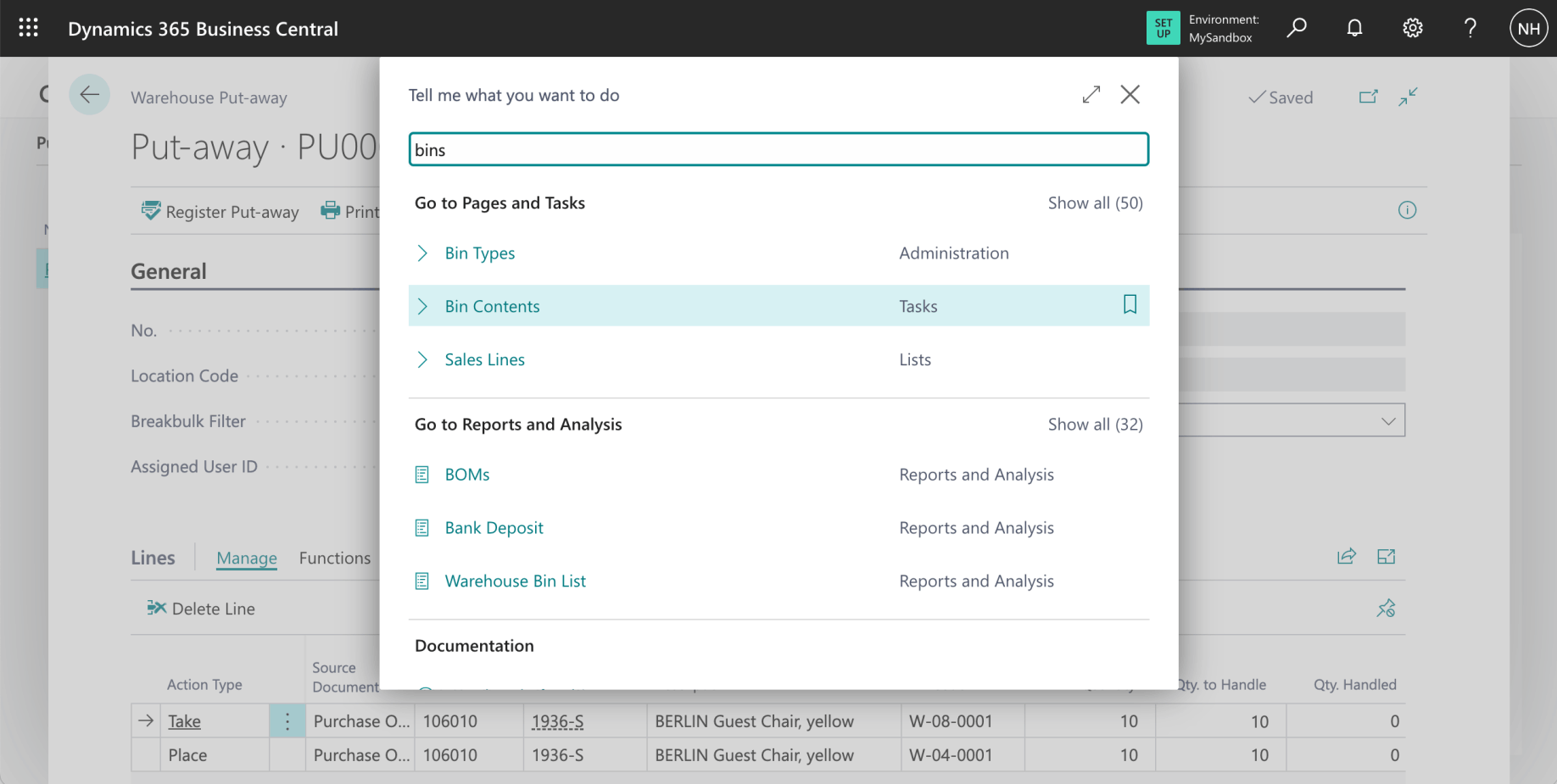1557x784 pixels.
Task: Click the search magnifier icon
Action: (1296, 28)
